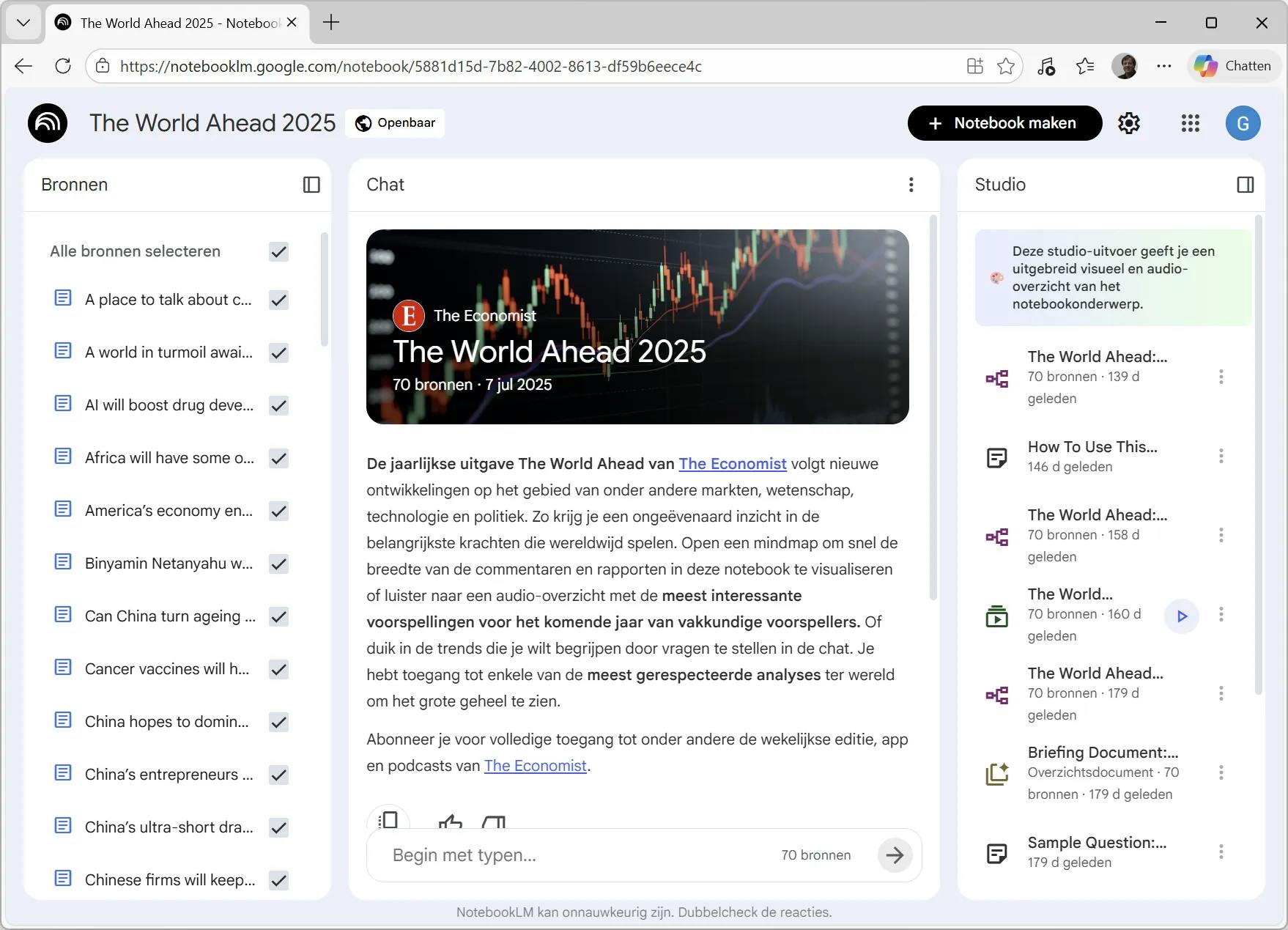This screenshot has height=930, width=1288.
Task: Open browser split screen icon
Action: click(x=975, y=66)
